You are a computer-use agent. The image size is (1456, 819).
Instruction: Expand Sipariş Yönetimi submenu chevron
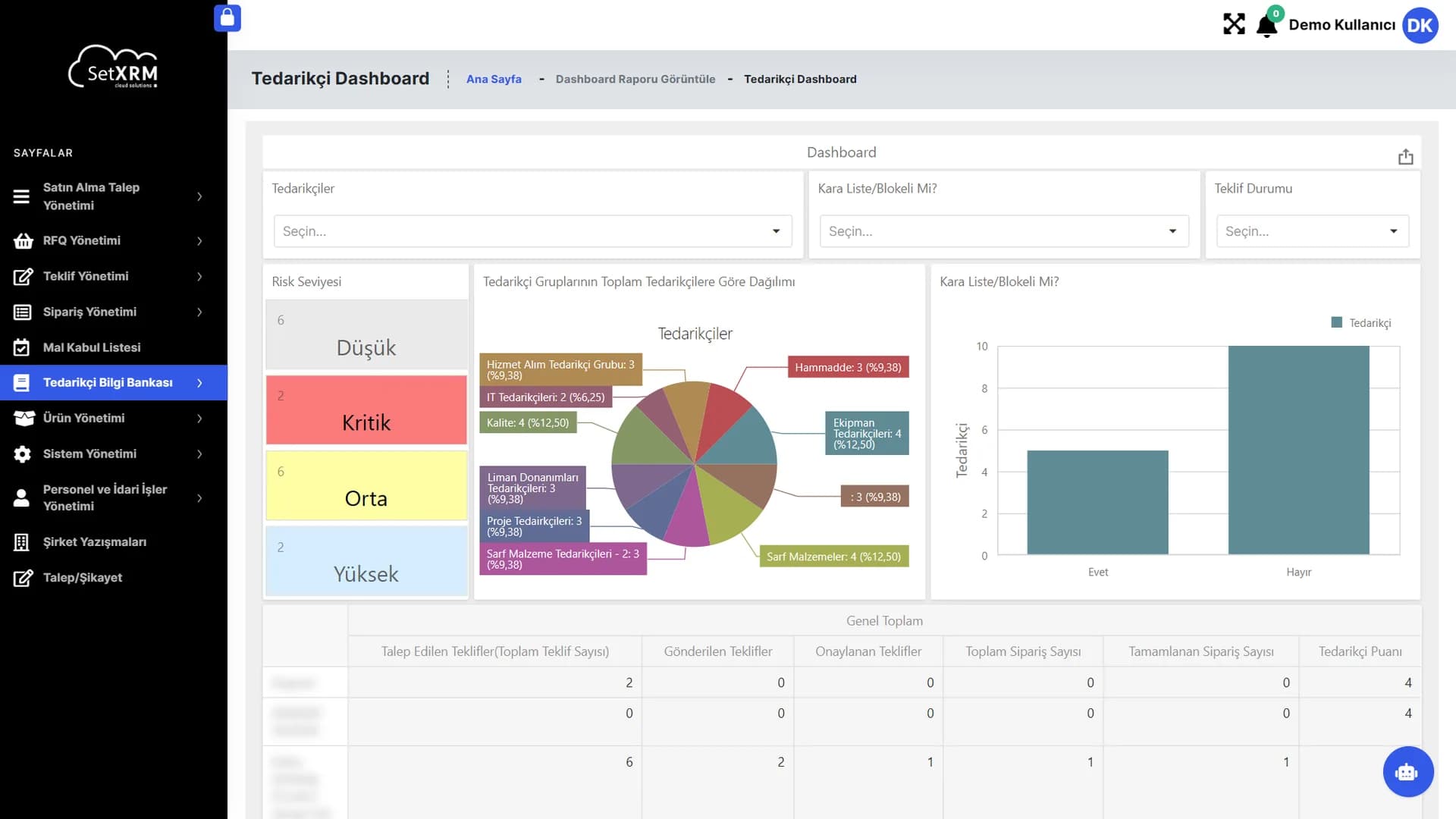pos(199,312)
